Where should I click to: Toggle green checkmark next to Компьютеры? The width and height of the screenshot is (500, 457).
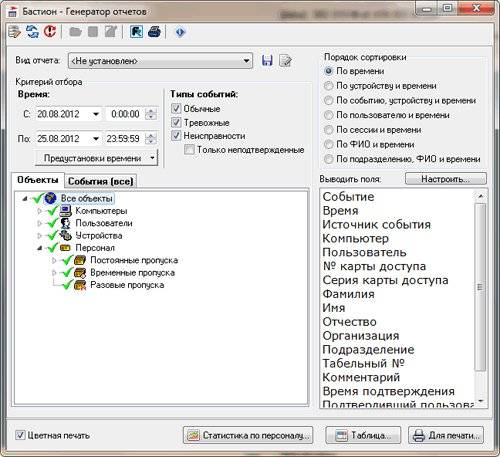(52, 211)
